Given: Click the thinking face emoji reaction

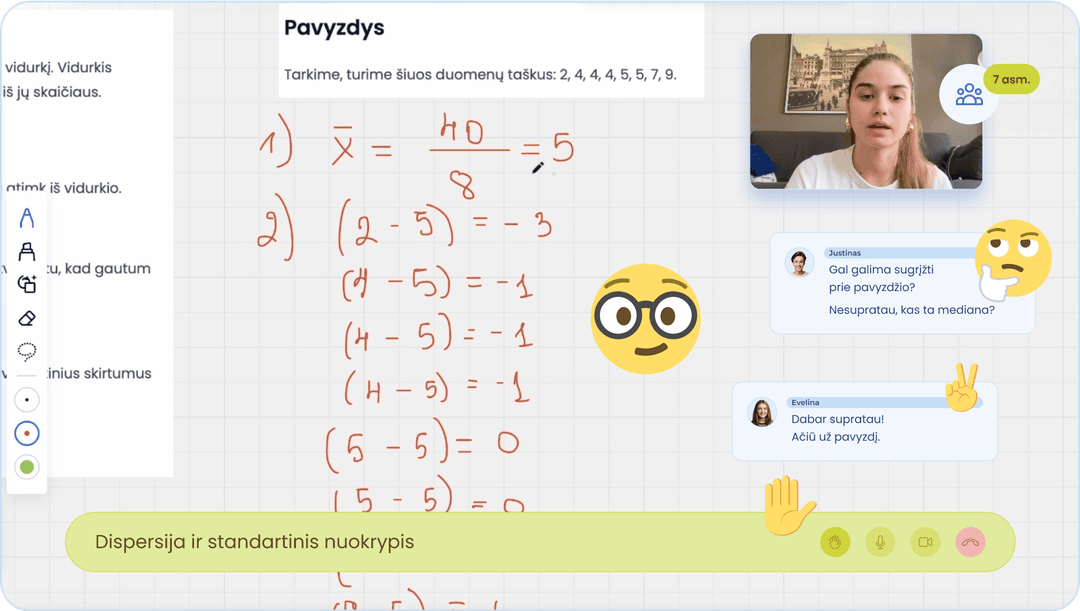Looking at the screenshot, I should pos(1012,260).
